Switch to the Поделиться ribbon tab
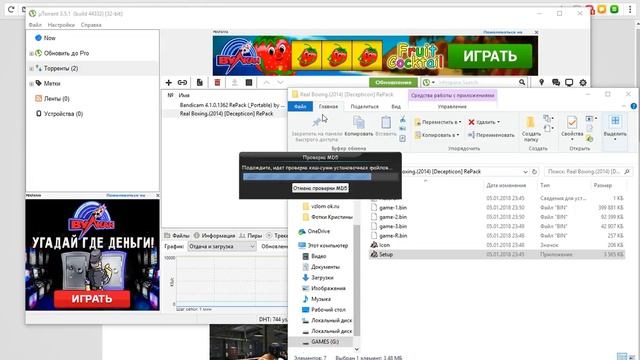The image size is (640, 360). (364, 107)
